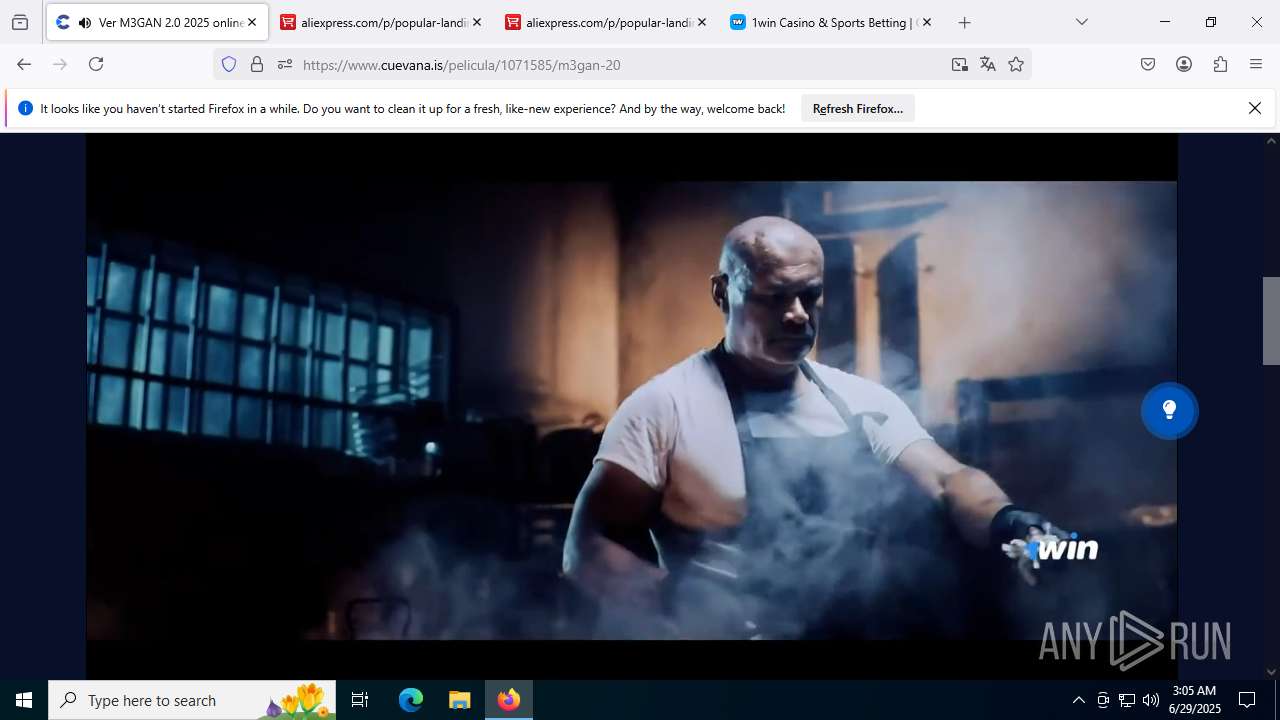Bookmark this page with the star

pos(1016,64)
